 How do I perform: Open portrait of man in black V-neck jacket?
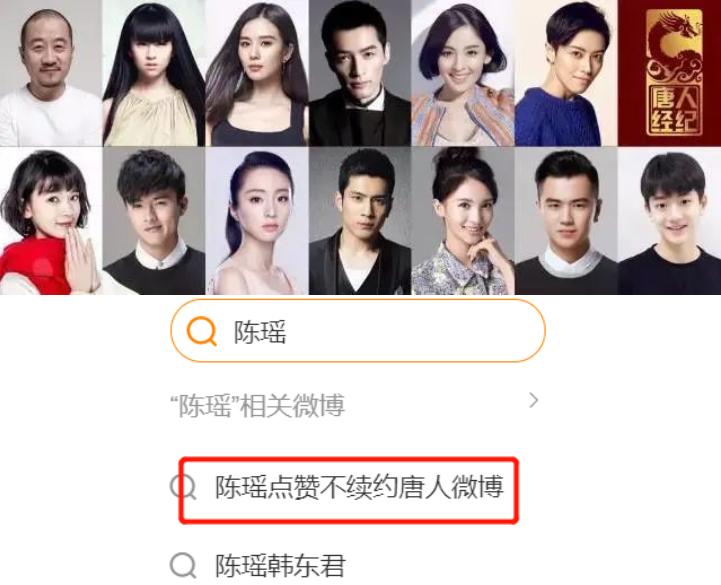pyautogui.click(x=360, y=221)
